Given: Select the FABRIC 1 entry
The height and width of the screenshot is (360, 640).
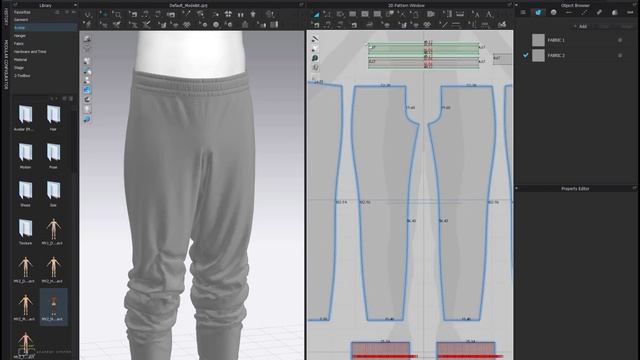Looking at the screenshot, I should [x=556, y=40].
